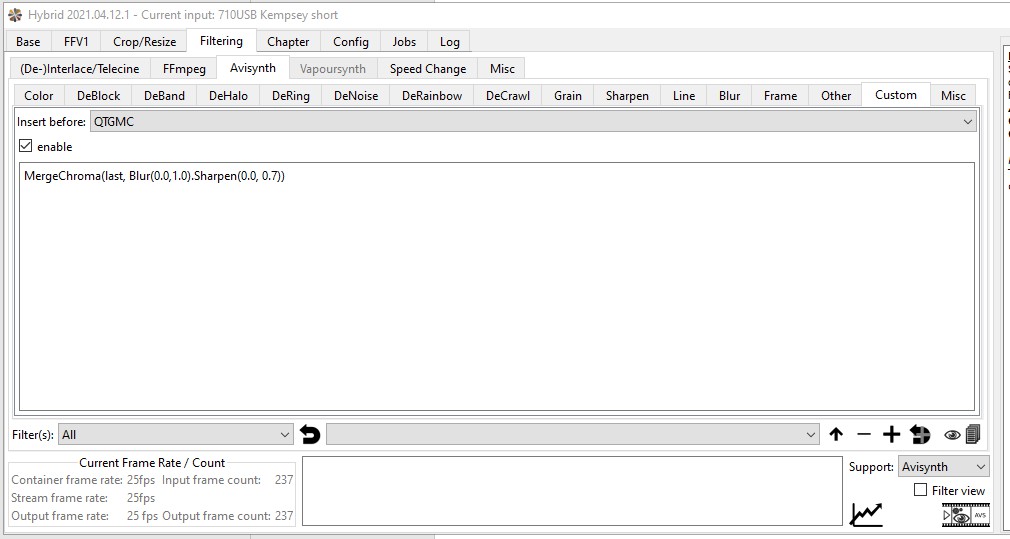Open the line chart graph icon
Image resolution: width=1010 pixels, height=539 pixels.
click(866, 514)
